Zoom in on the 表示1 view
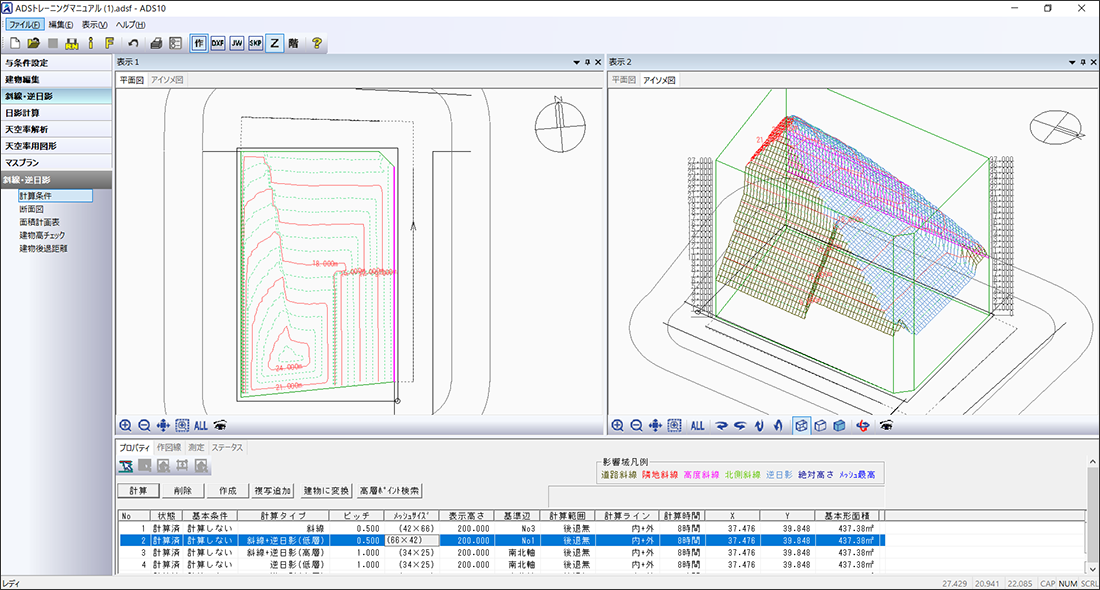The height and width of the screenshot is (590, 1100). tap(125, 425)
